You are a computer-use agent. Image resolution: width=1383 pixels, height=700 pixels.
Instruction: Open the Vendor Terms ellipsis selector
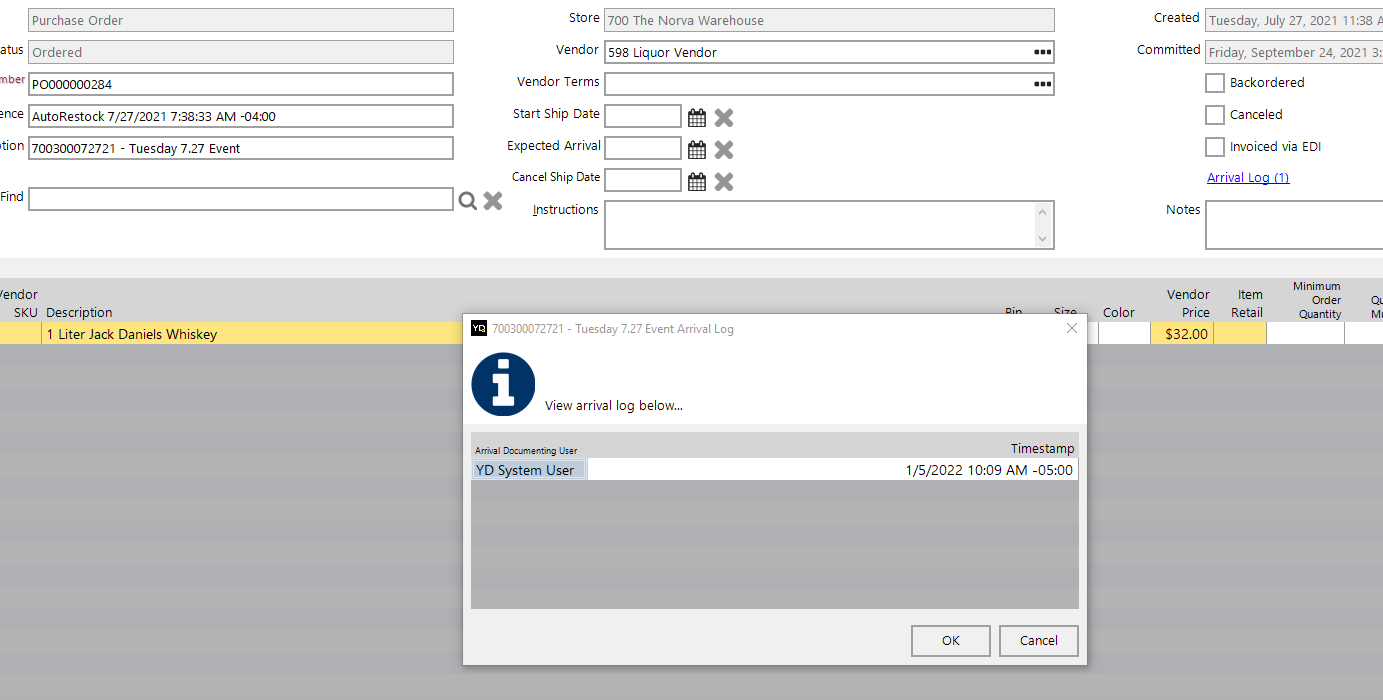pyautogui.click(x=1042, y=84)
